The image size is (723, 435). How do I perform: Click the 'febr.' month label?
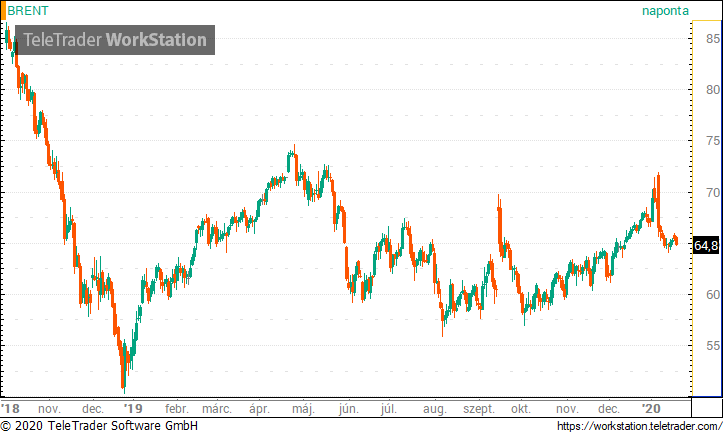click(x=177, y=409)
